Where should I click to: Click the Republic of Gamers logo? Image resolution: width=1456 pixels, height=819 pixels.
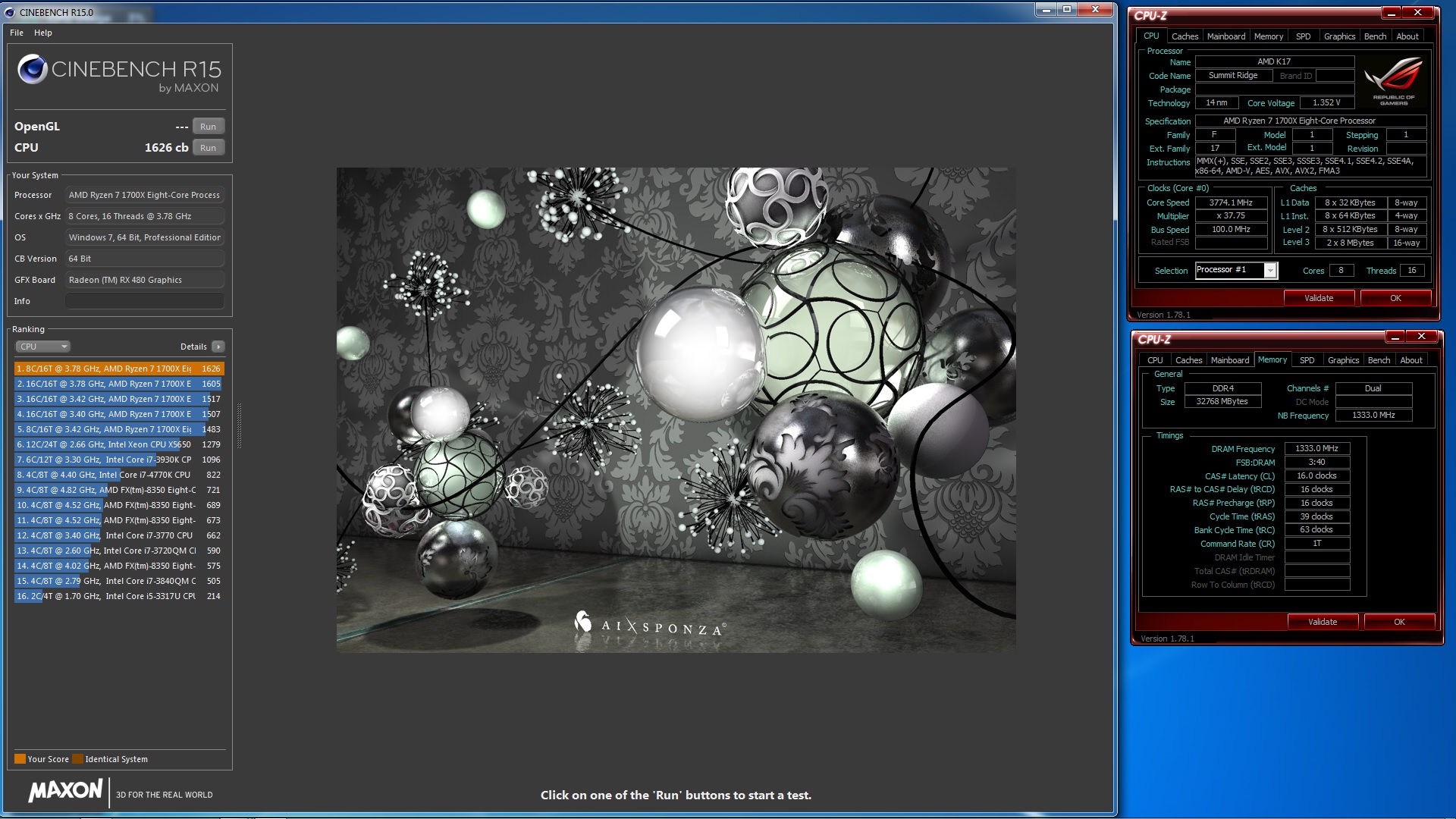click(1394, 82)
